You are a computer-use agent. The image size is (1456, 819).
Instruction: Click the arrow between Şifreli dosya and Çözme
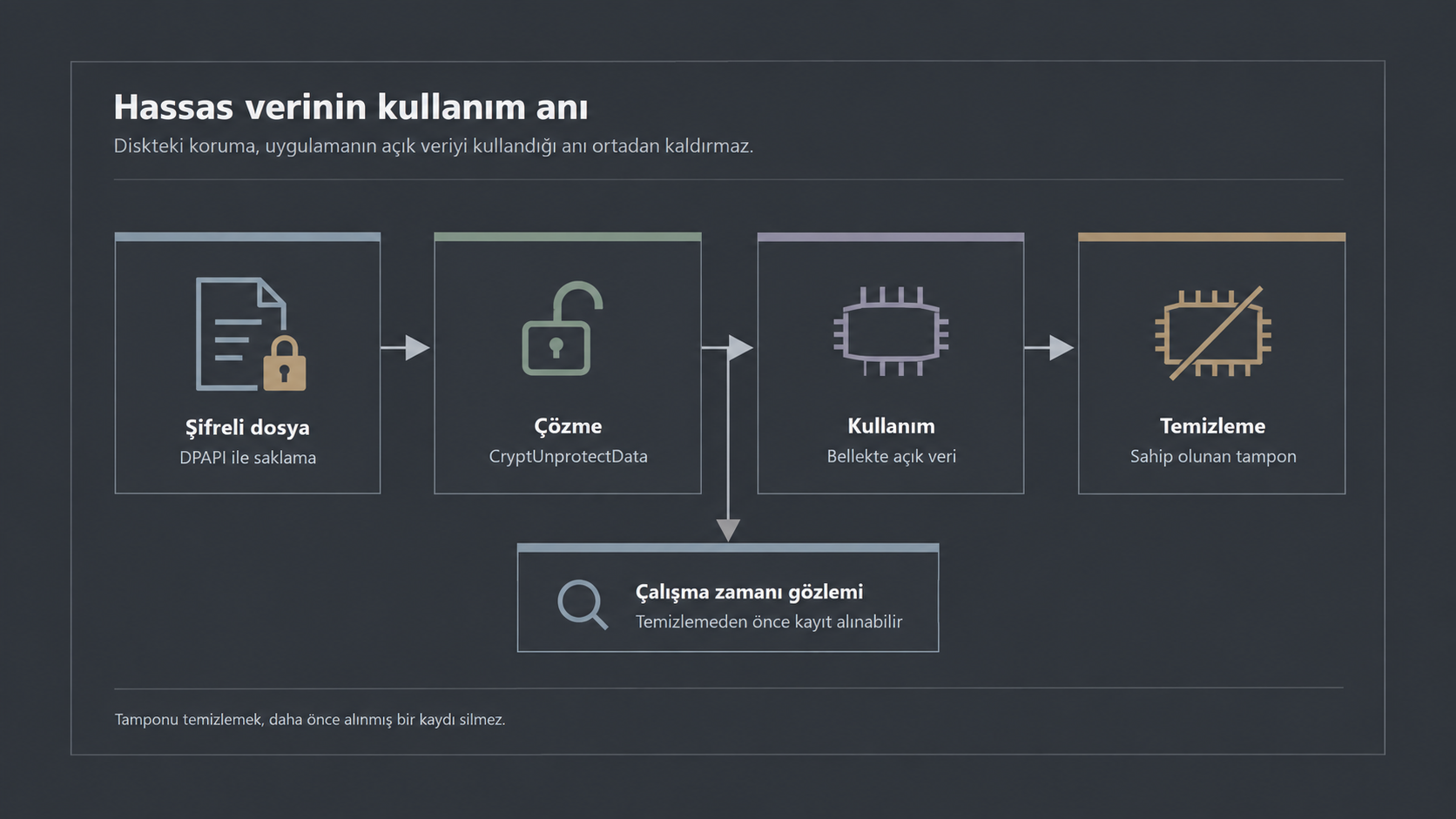click(406, 348)
